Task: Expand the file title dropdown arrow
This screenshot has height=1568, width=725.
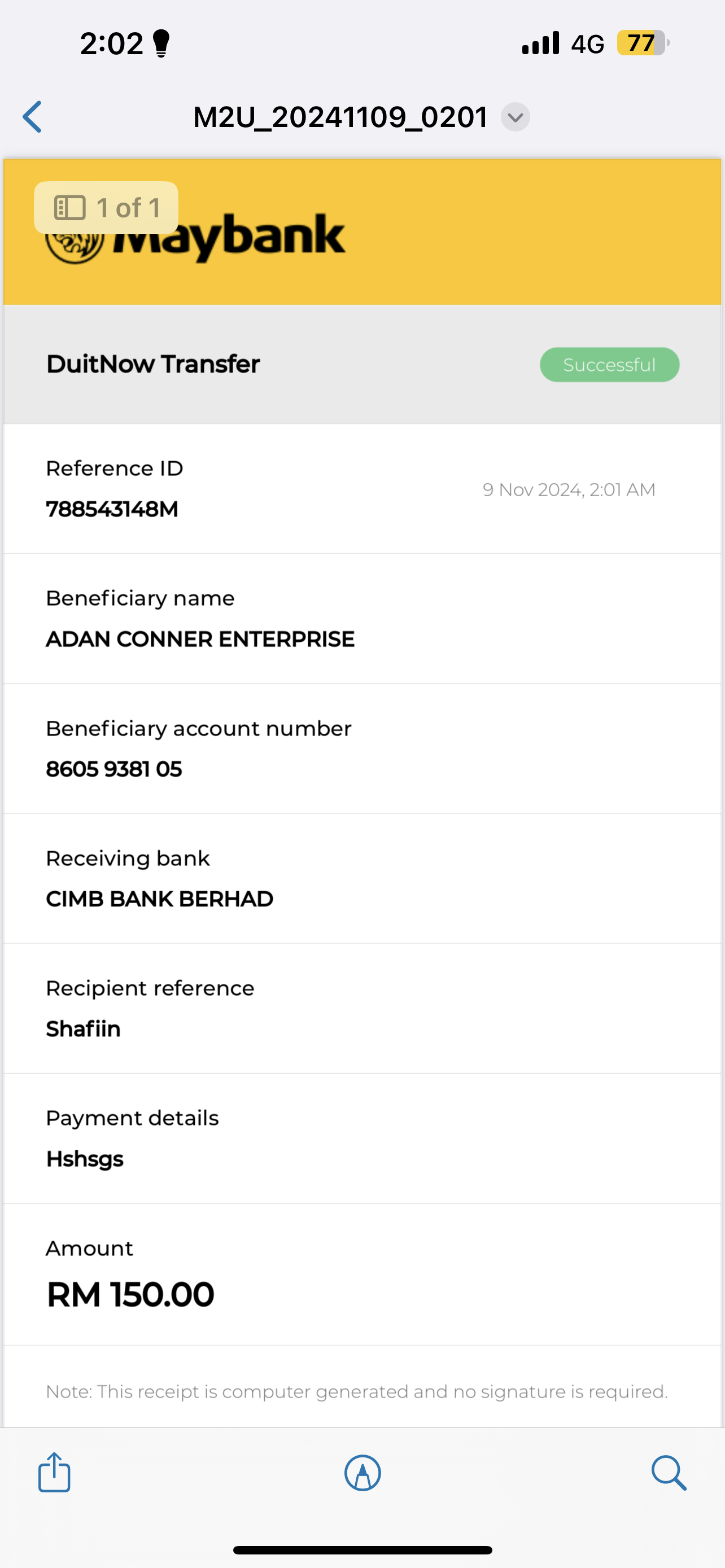Action: point(515,117)
